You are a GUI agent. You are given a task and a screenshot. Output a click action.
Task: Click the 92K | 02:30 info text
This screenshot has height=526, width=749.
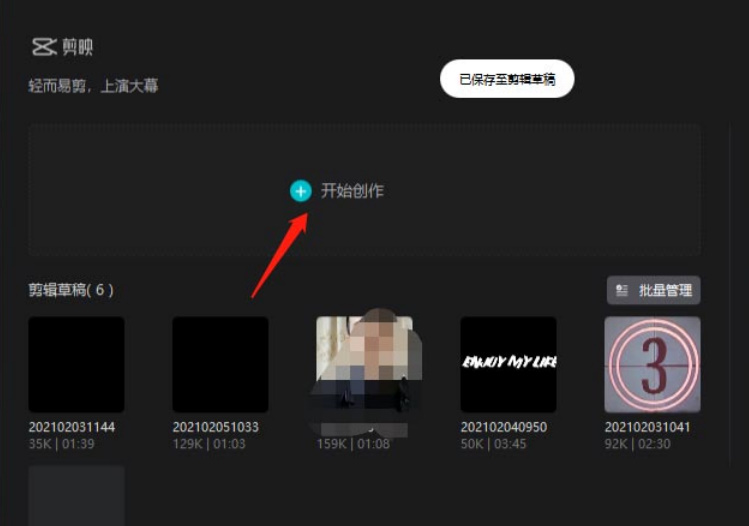tap(638, 444)
